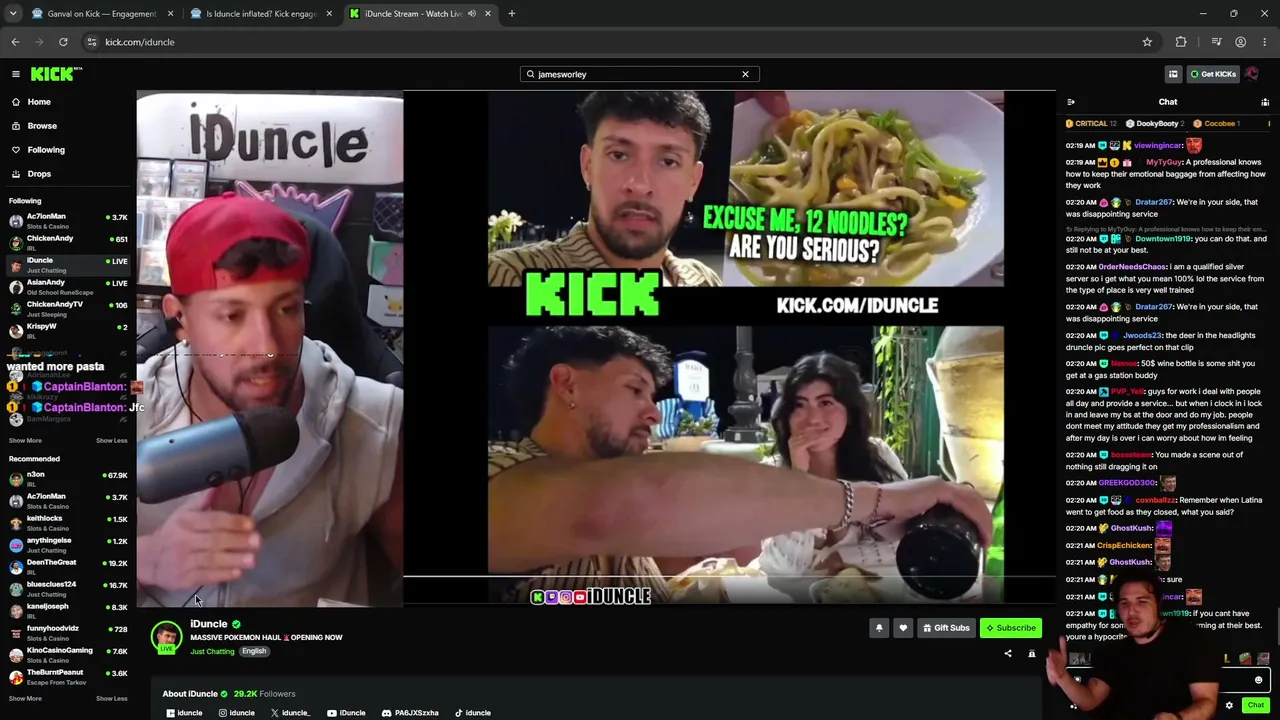Click the English language tag
This screenshot has height=720, width=1280.
coord(254,652)
